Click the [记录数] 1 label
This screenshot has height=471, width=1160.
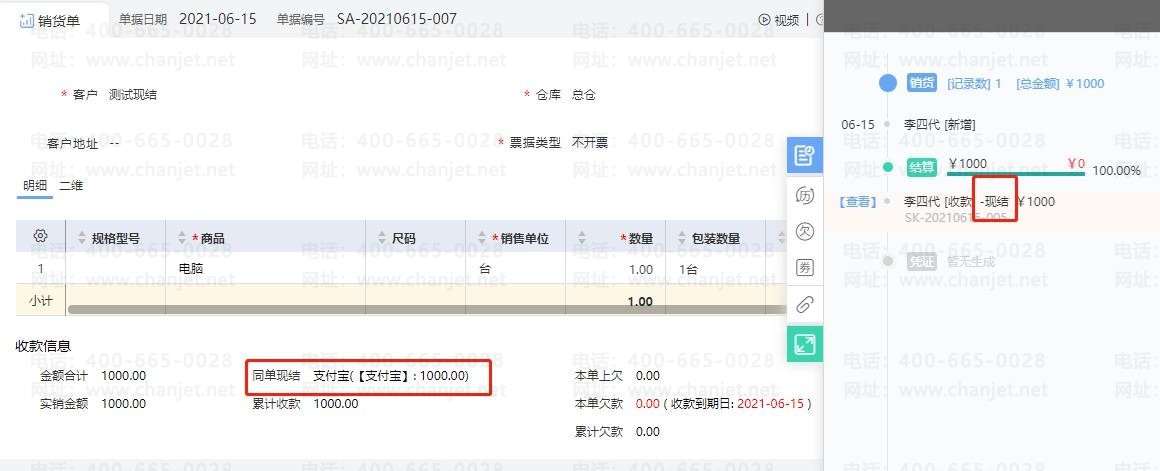pyautogui.click(x=974, y=84)
